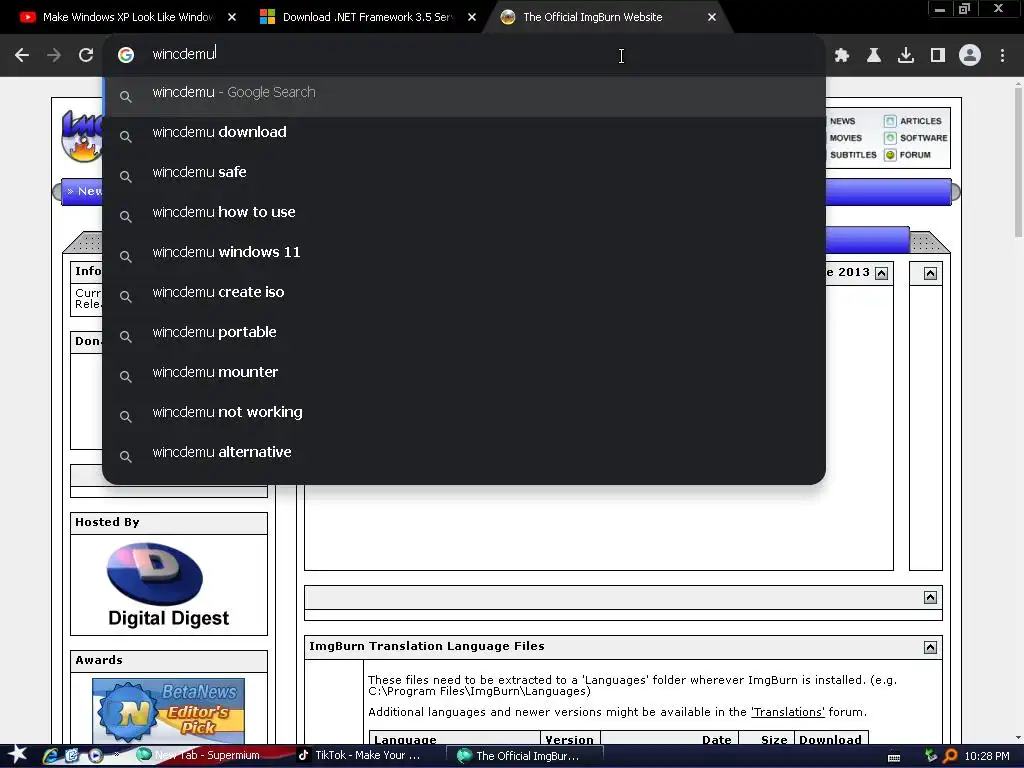Collapse the panel dated 2013
1024x768 pixels.
pyautogui.click(x=882, y=273)
